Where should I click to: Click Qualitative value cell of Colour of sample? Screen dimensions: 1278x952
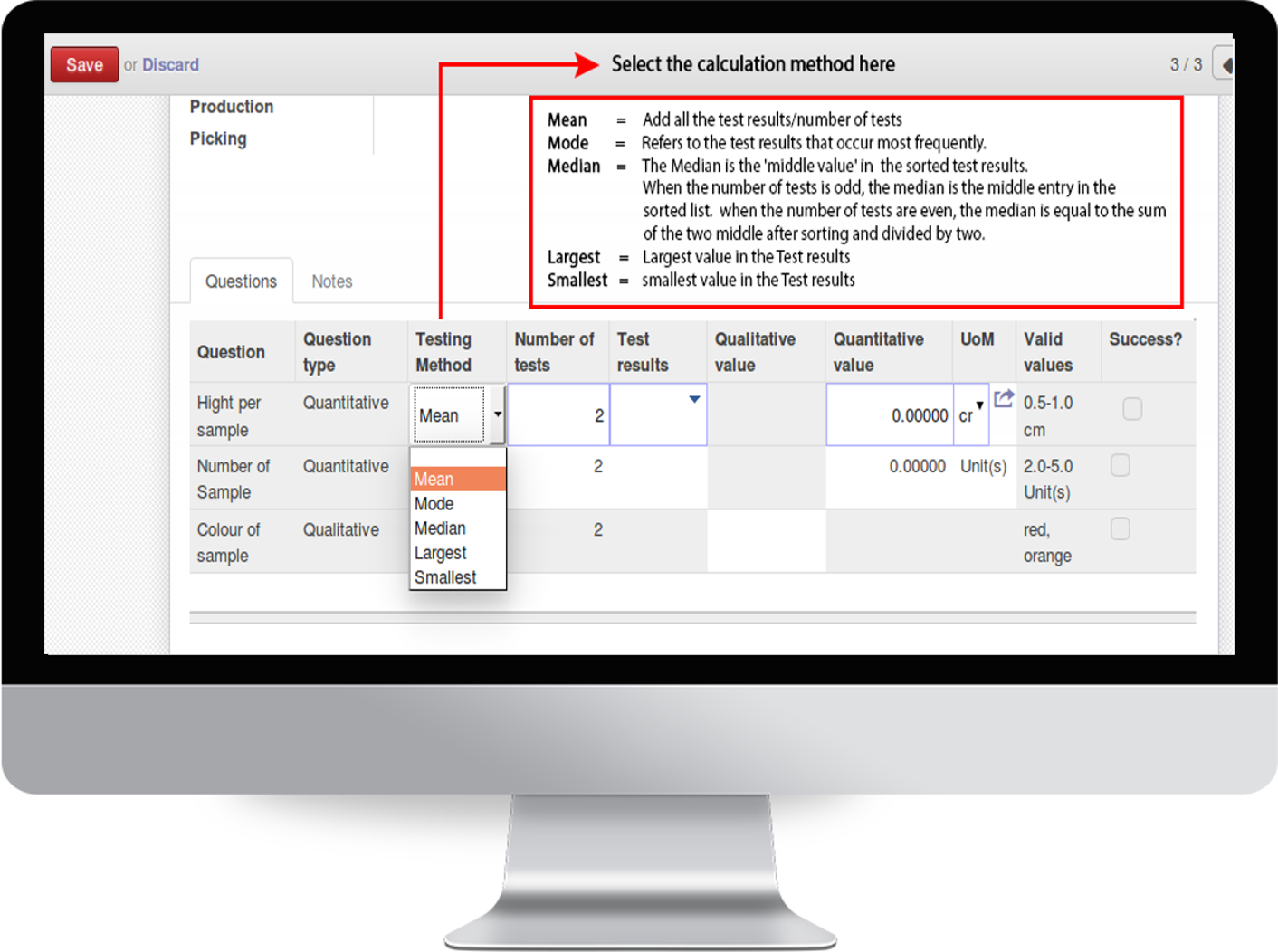click(766, 541)
